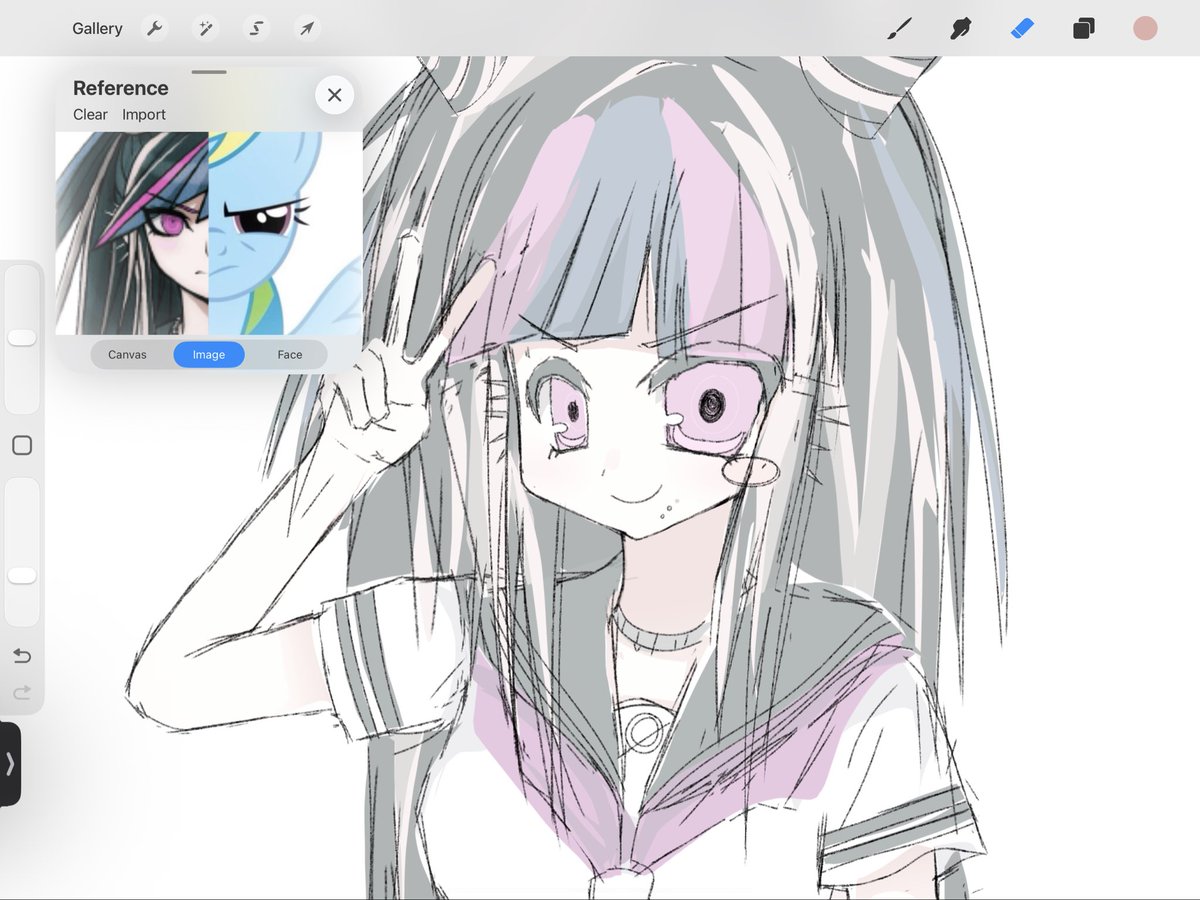This screenshot has height=900, width=1200.
Task: Click the Reference panel title
Action: coord(121,88)
